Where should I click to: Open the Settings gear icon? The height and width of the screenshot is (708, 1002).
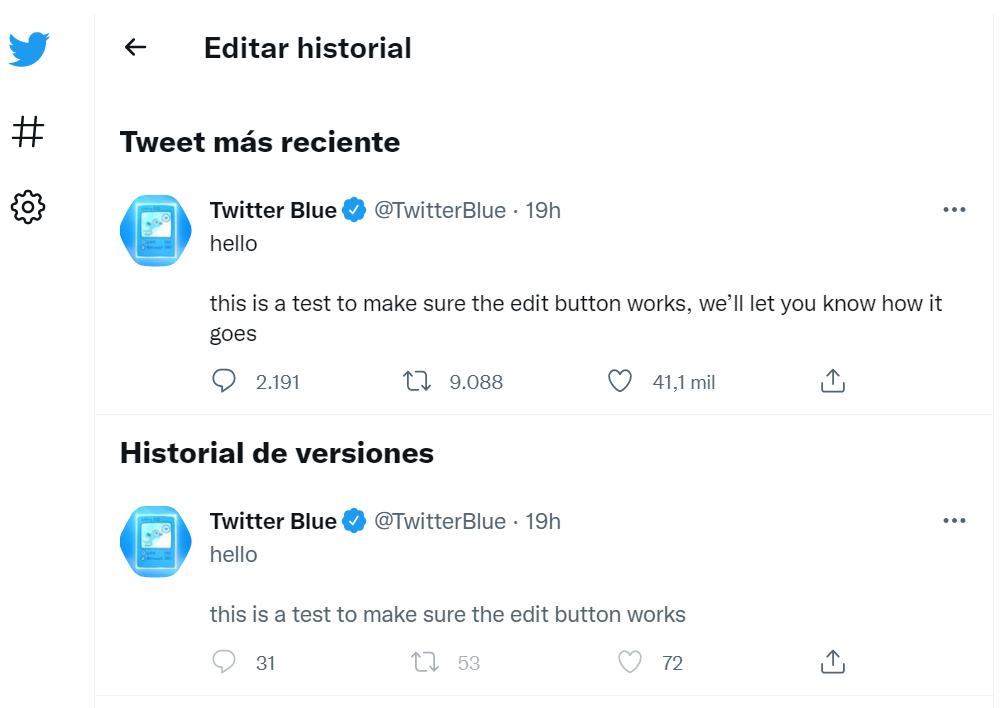tap(28, 207)
